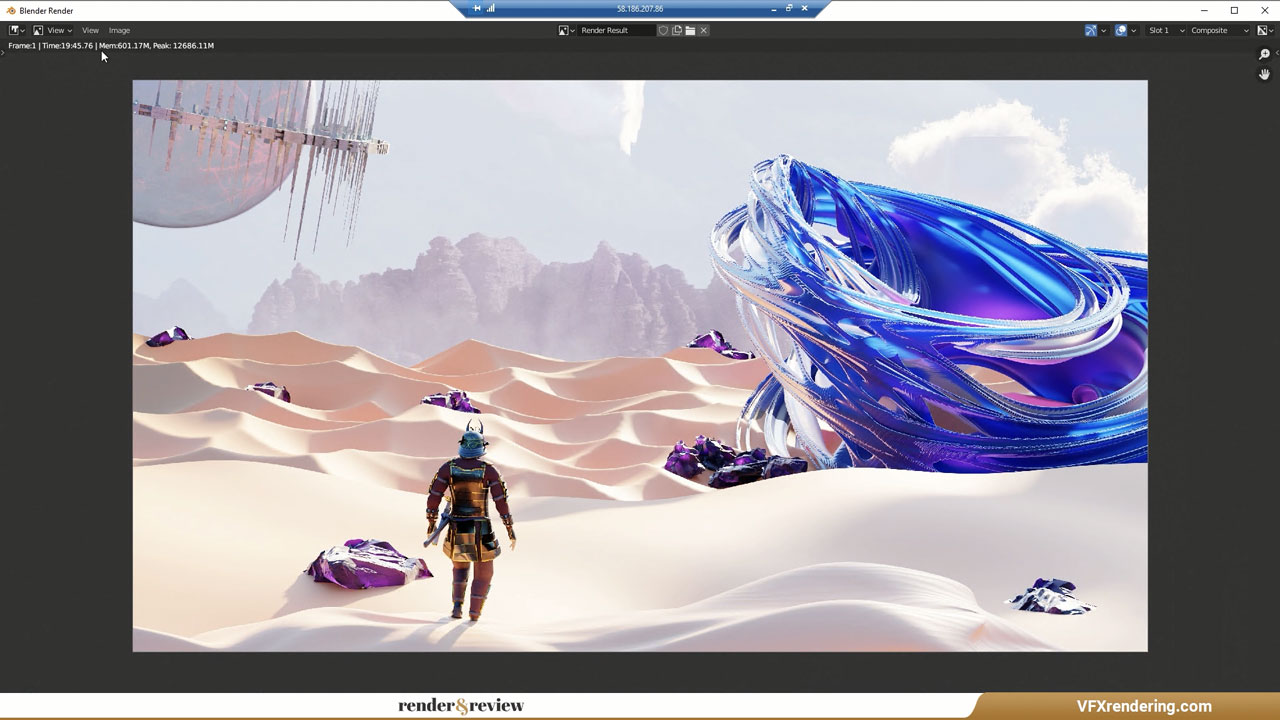Open the View menu
Screen dimensions: 1280x720
click(x=90, y=30)
